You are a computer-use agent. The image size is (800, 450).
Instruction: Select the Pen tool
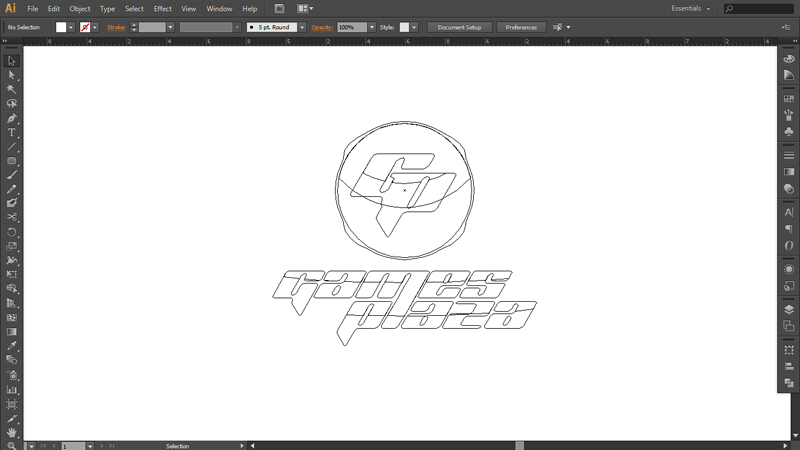(x=12, y=118)
